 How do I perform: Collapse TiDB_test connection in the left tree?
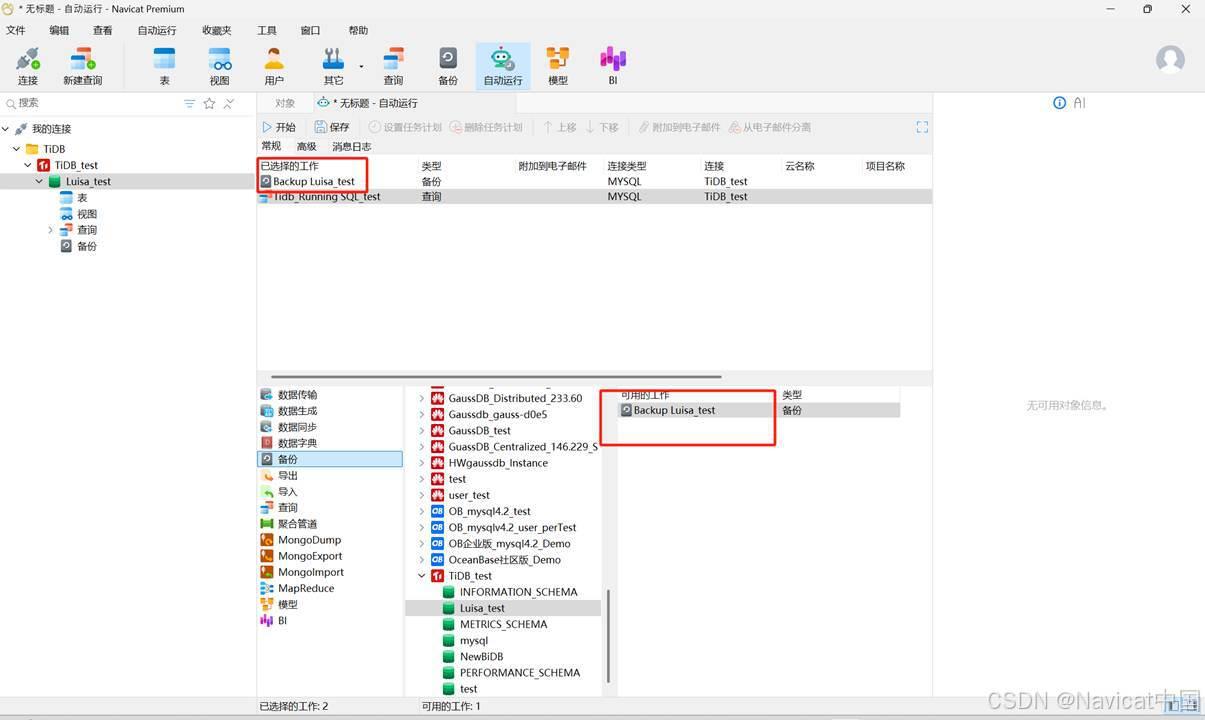click(x=28, y=165)
